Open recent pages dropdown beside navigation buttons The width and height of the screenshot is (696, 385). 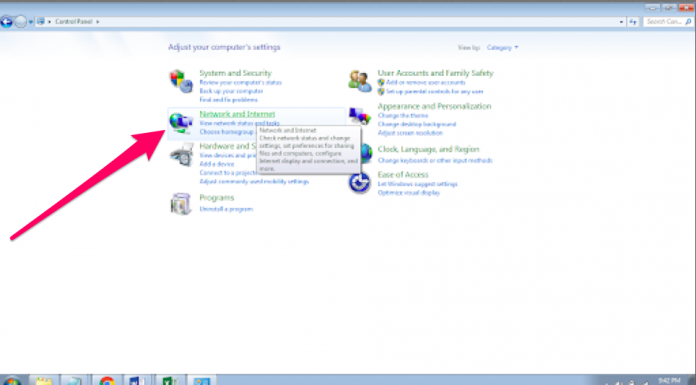coord(31,21)
